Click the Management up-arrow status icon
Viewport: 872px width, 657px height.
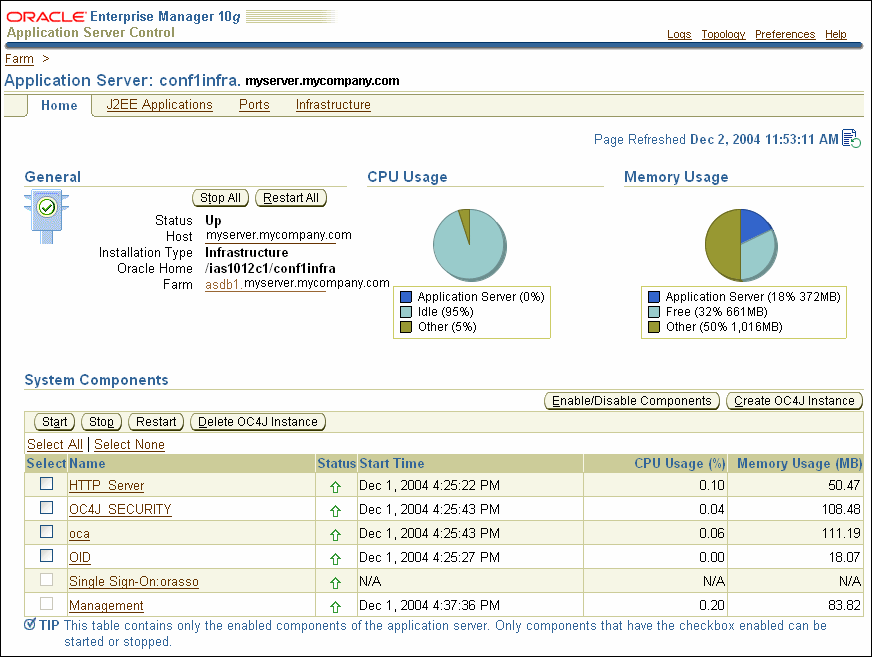(335, 606)
